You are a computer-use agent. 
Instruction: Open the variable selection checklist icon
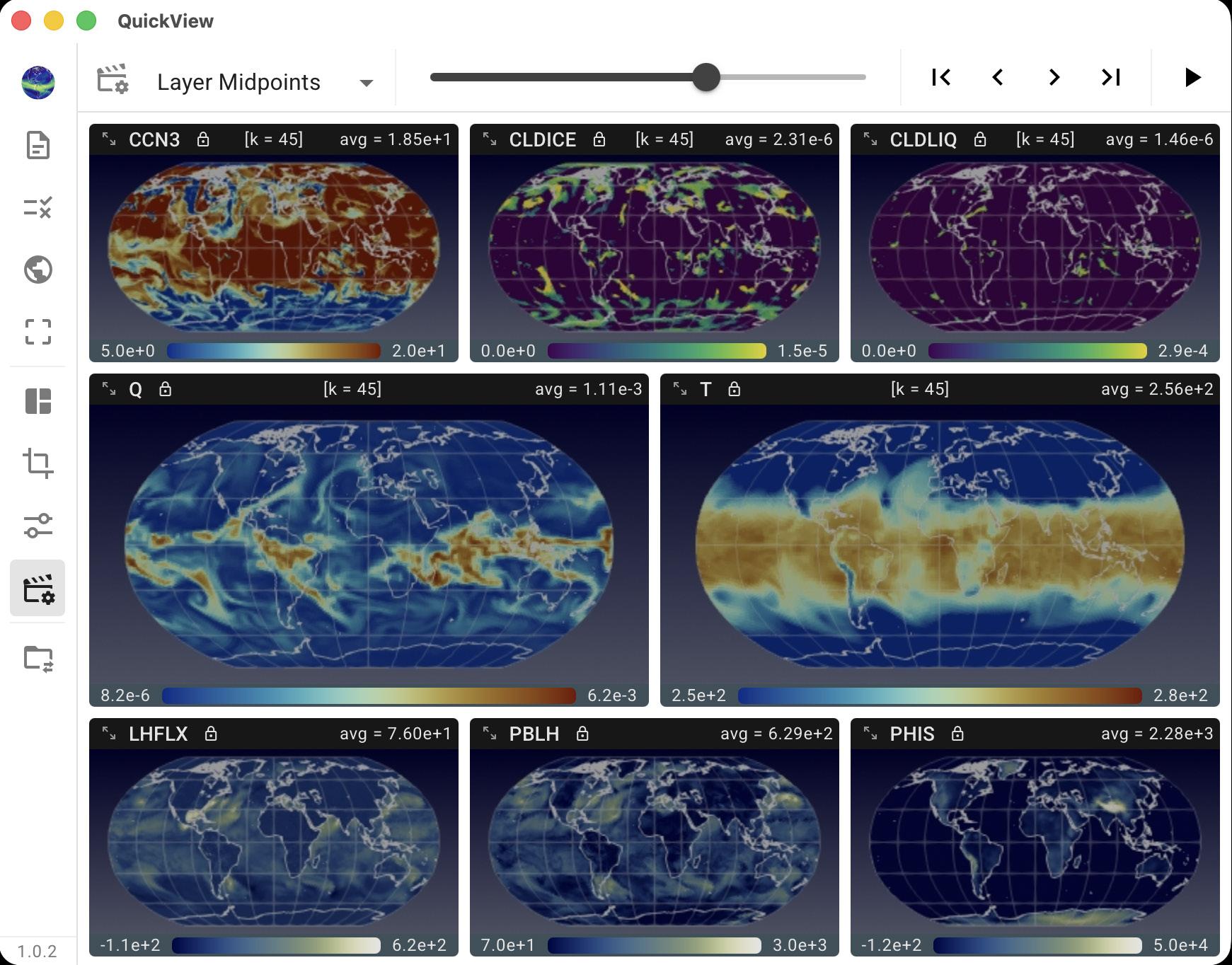point(38,207)
